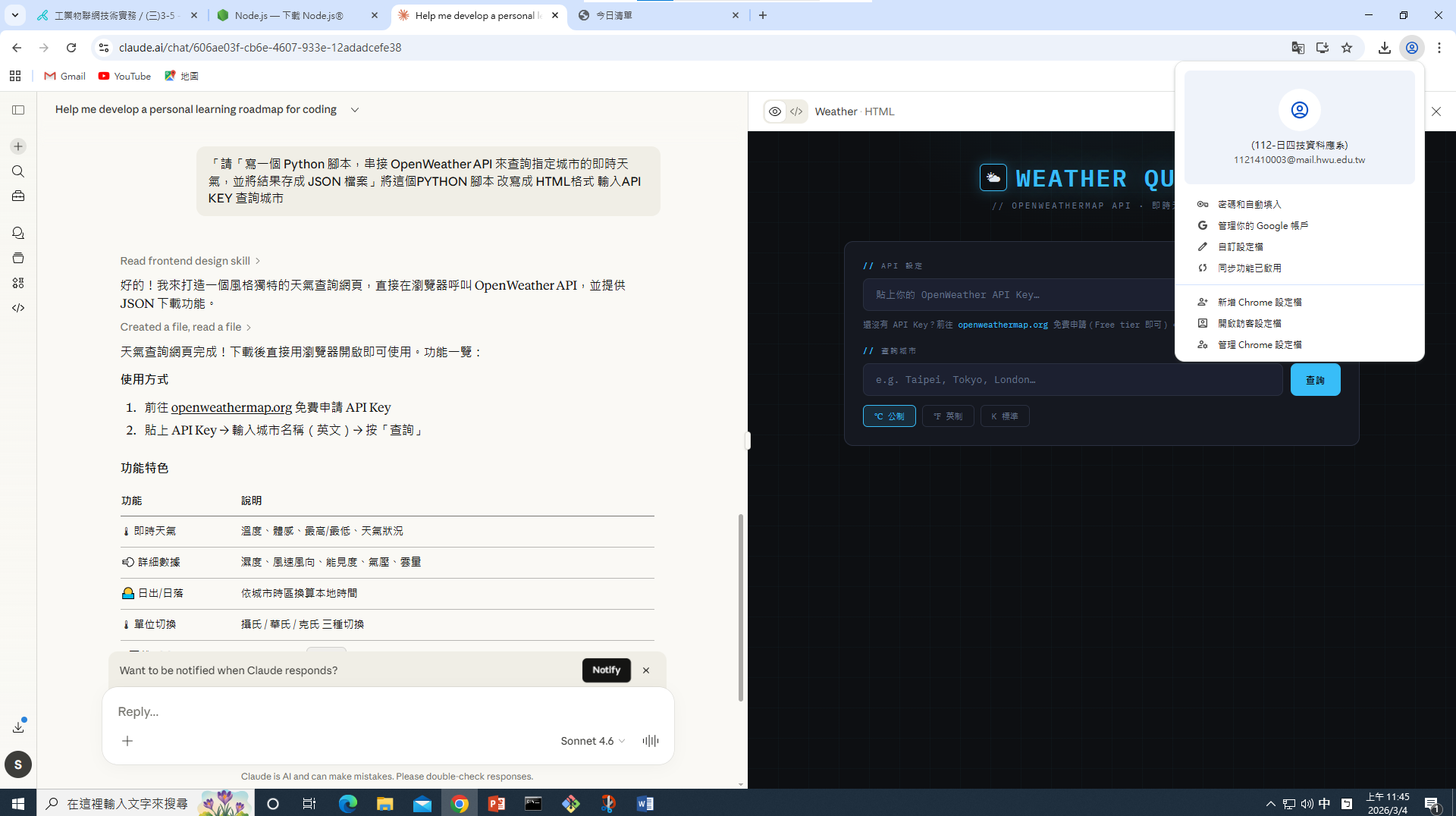Select the °F 英制 unit option
Image resolution: width=1456 pixels, height=816 pixels.
947,416
